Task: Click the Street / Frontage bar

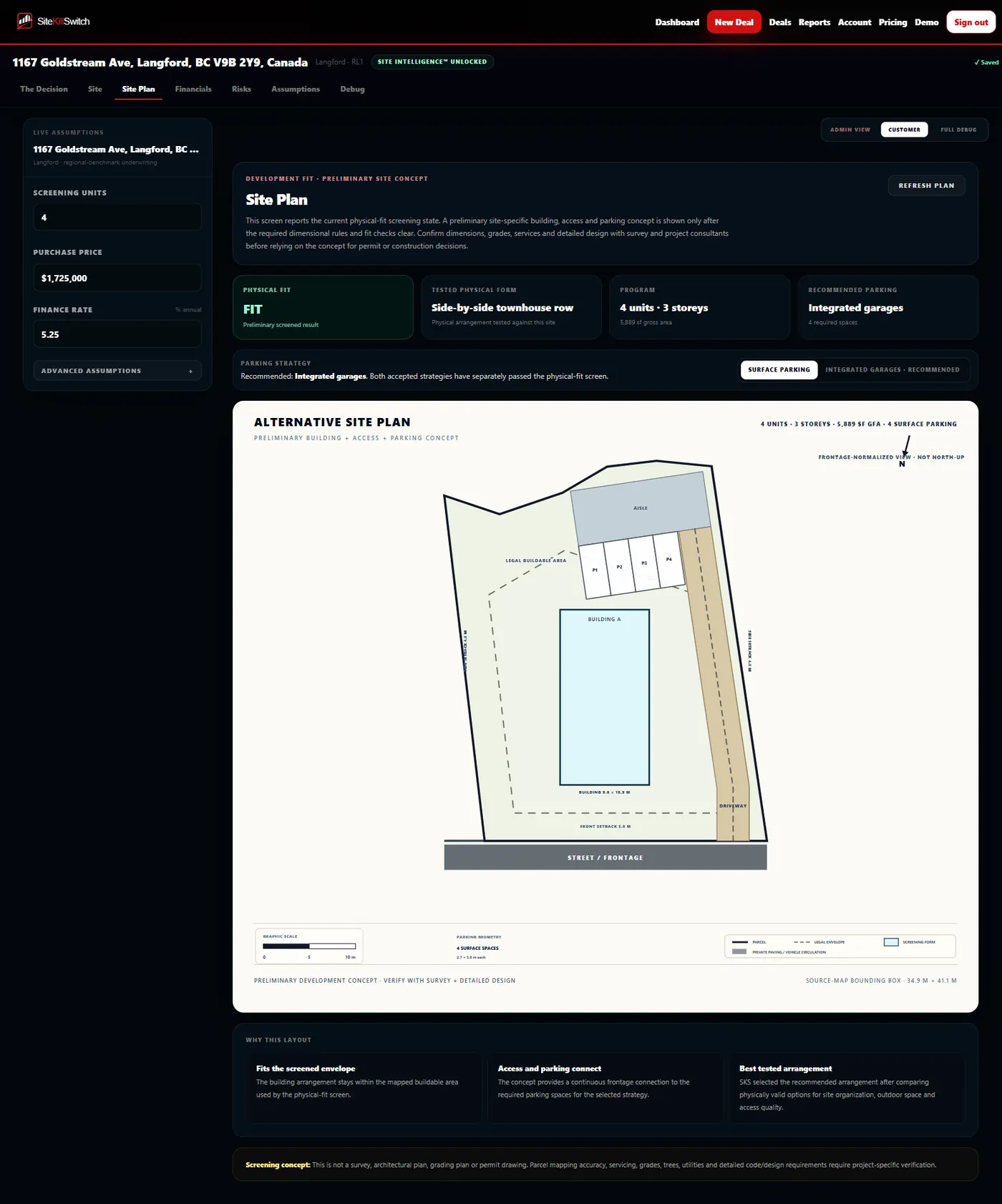Action: [x=605, y=858]
